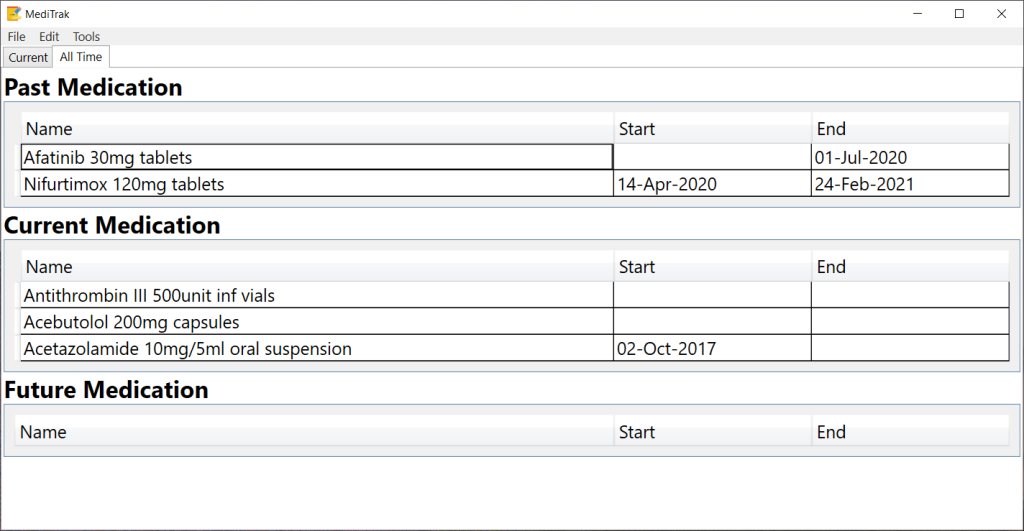Viewport: 1024px width, 531px height.
Task: Sort Past Medication by Name column header
Action: coord(317,129)
